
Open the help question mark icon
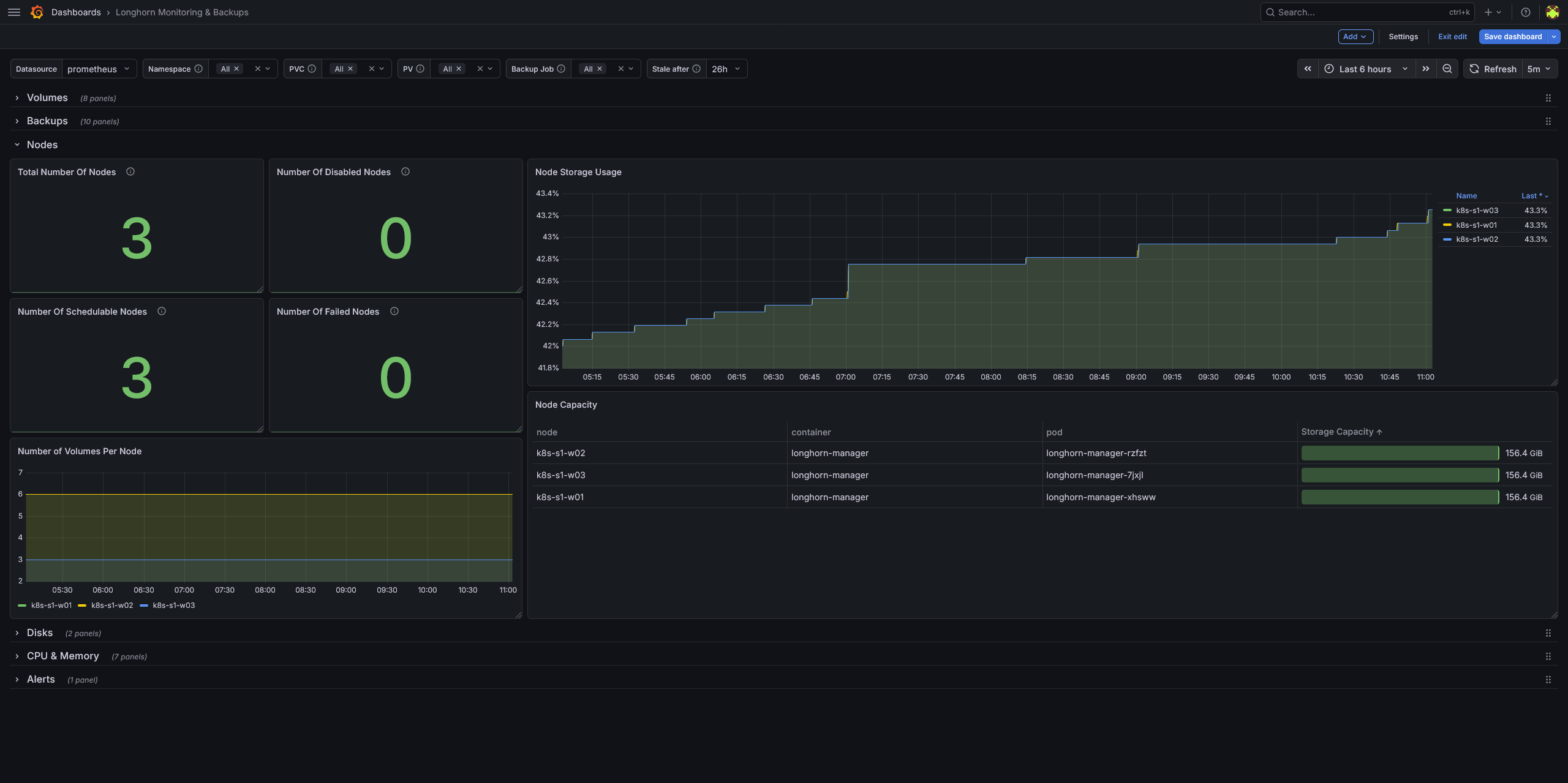pyautogui.click(x=1525, y=12)
